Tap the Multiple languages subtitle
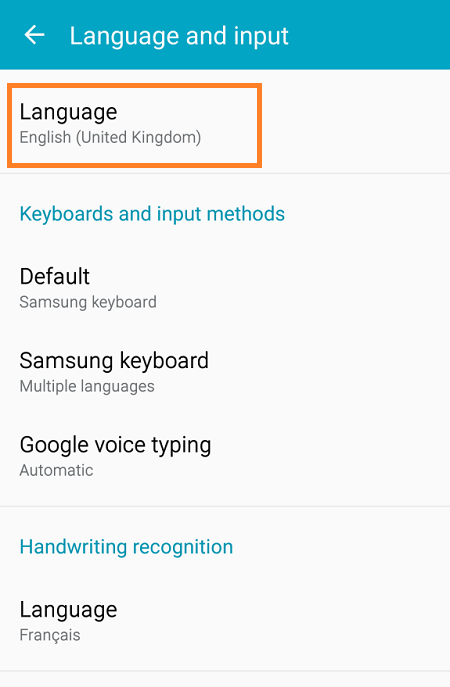Image resolution: width=450 pixels, height=687 pixels. point(87,386)
